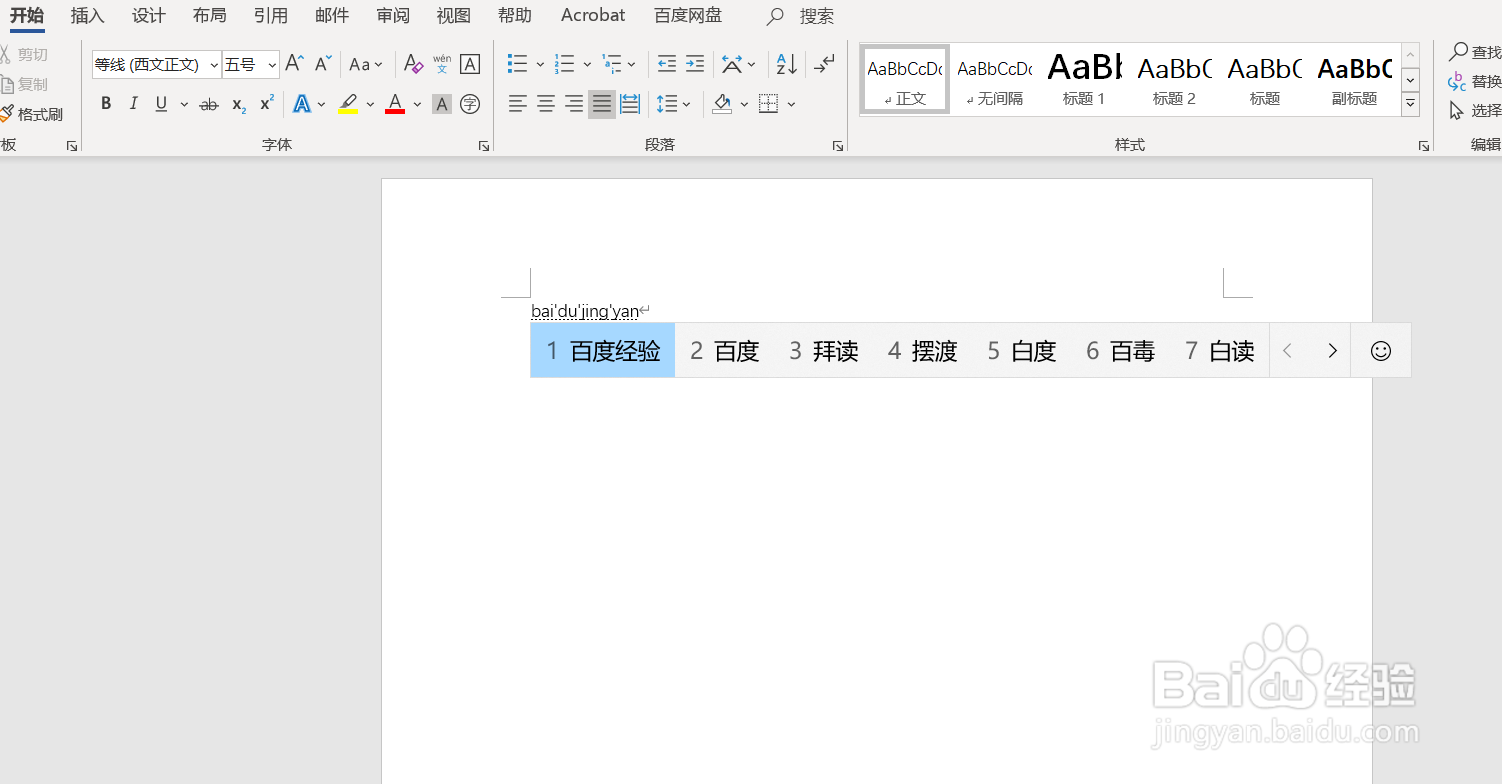Viewport: 1502px width, 784px height.
Task: Select the 无间隔 style
Action: click(995, 79)
